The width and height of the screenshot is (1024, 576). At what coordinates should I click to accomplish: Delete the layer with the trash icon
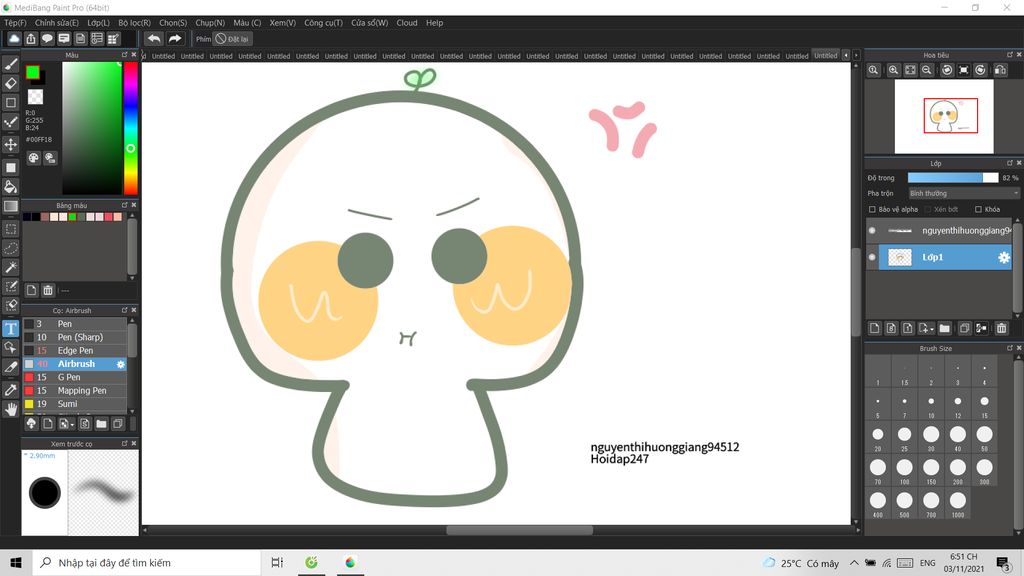1001,328
